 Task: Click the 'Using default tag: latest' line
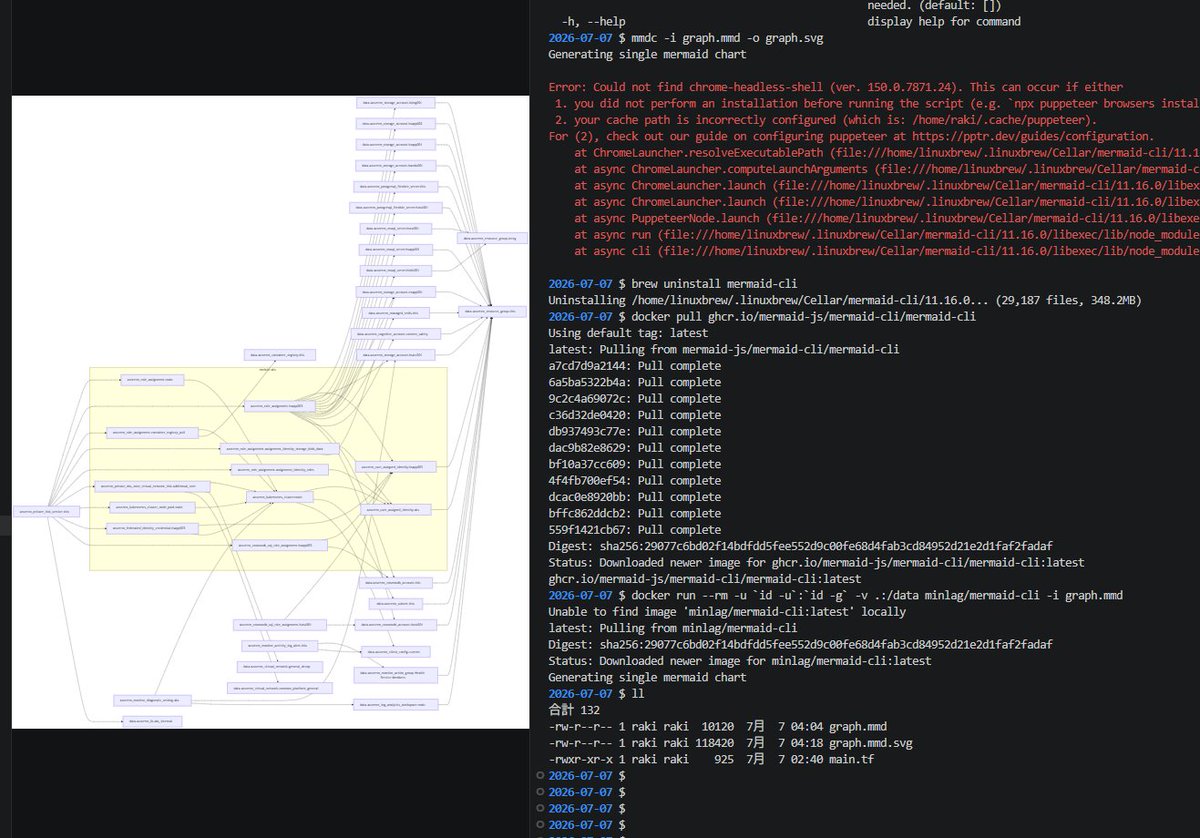[628, 333]
